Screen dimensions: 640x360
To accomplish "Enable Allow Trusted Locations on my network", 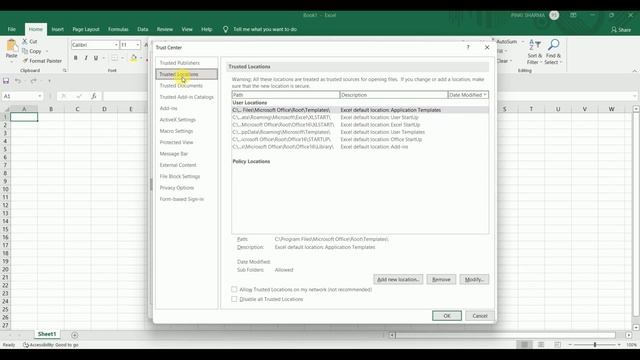I will click(234, 289).
